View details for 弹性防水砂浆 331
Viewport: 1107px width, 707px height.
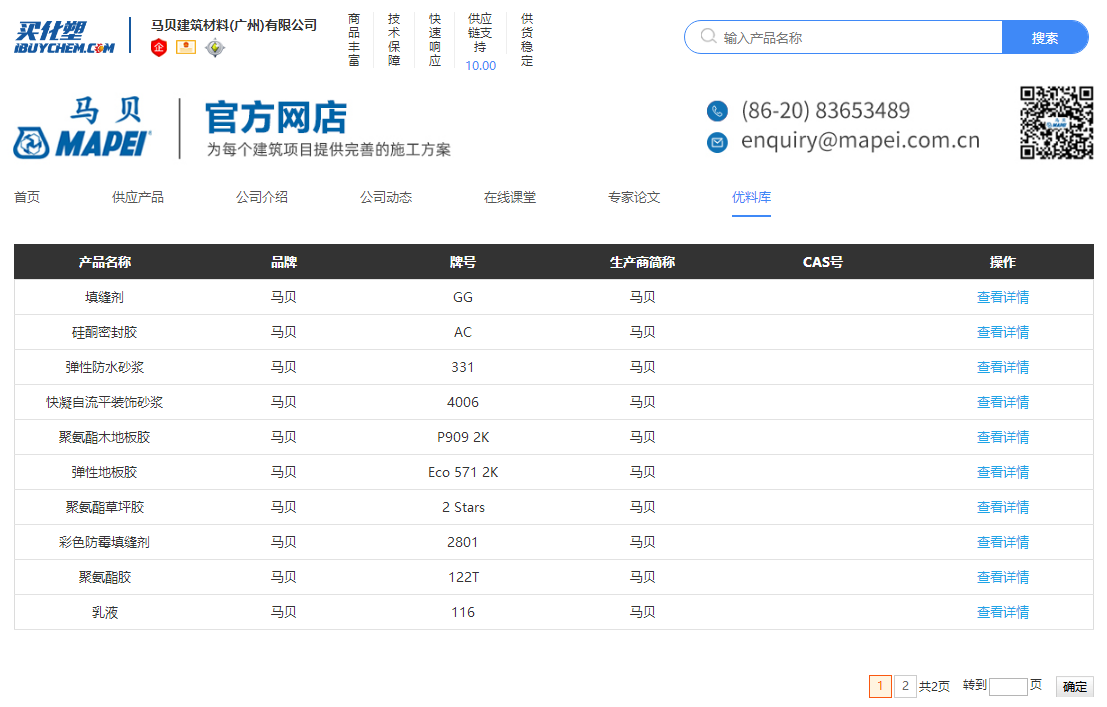(1003, 367)
